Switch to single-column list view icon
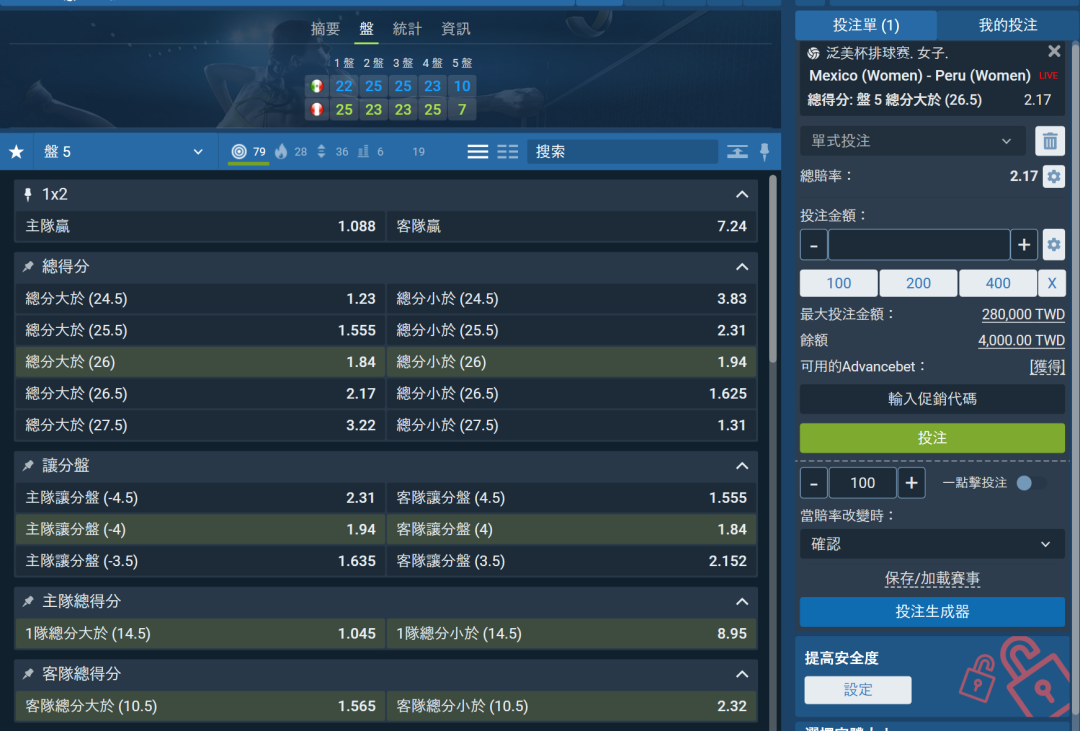The width and height of the screenshot is (1080, 731). (478, 152)
